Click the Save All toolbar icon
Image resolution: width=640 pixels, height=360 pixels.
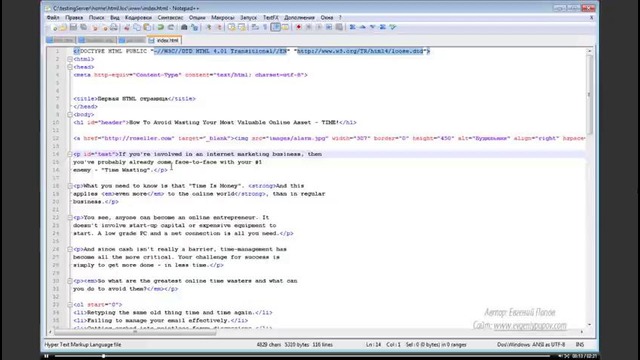click(83, 27)
